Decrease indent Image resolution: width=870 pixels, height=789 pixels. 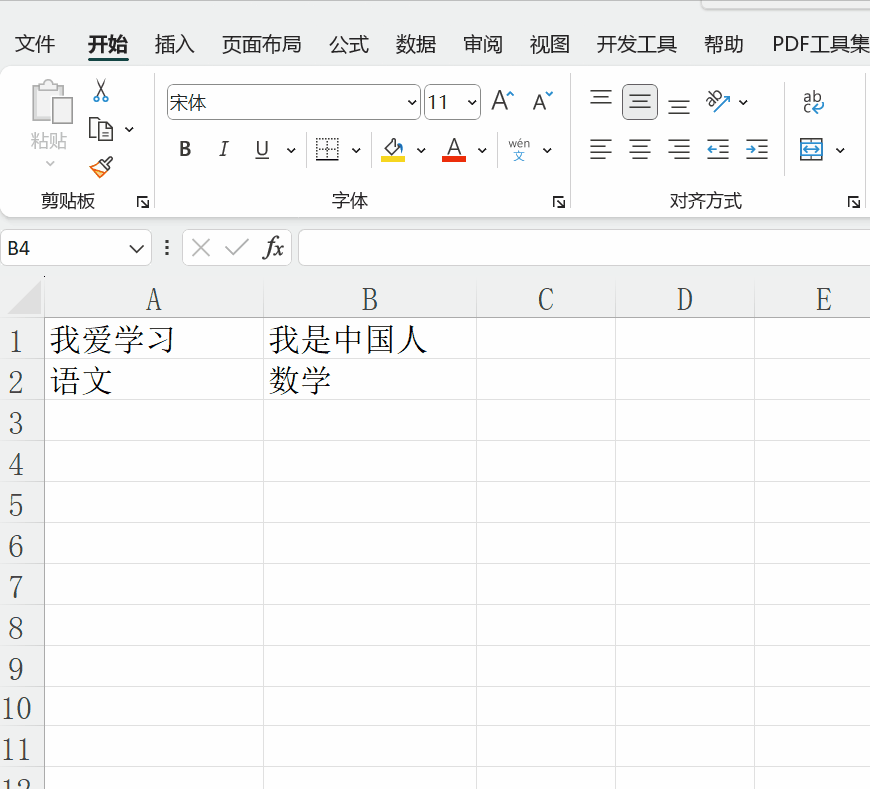click(x=717, y=149)
